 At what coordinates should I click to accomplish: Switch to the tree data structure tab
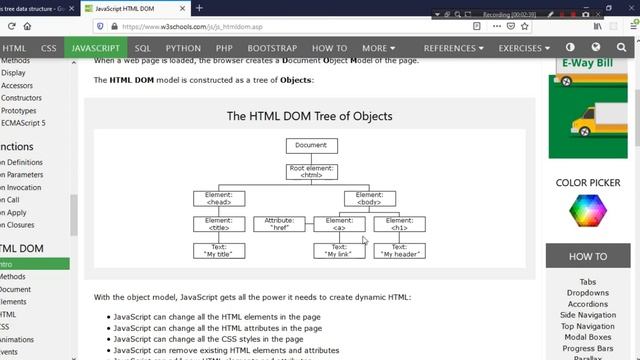pyautogui.click(x=32, y=8)
